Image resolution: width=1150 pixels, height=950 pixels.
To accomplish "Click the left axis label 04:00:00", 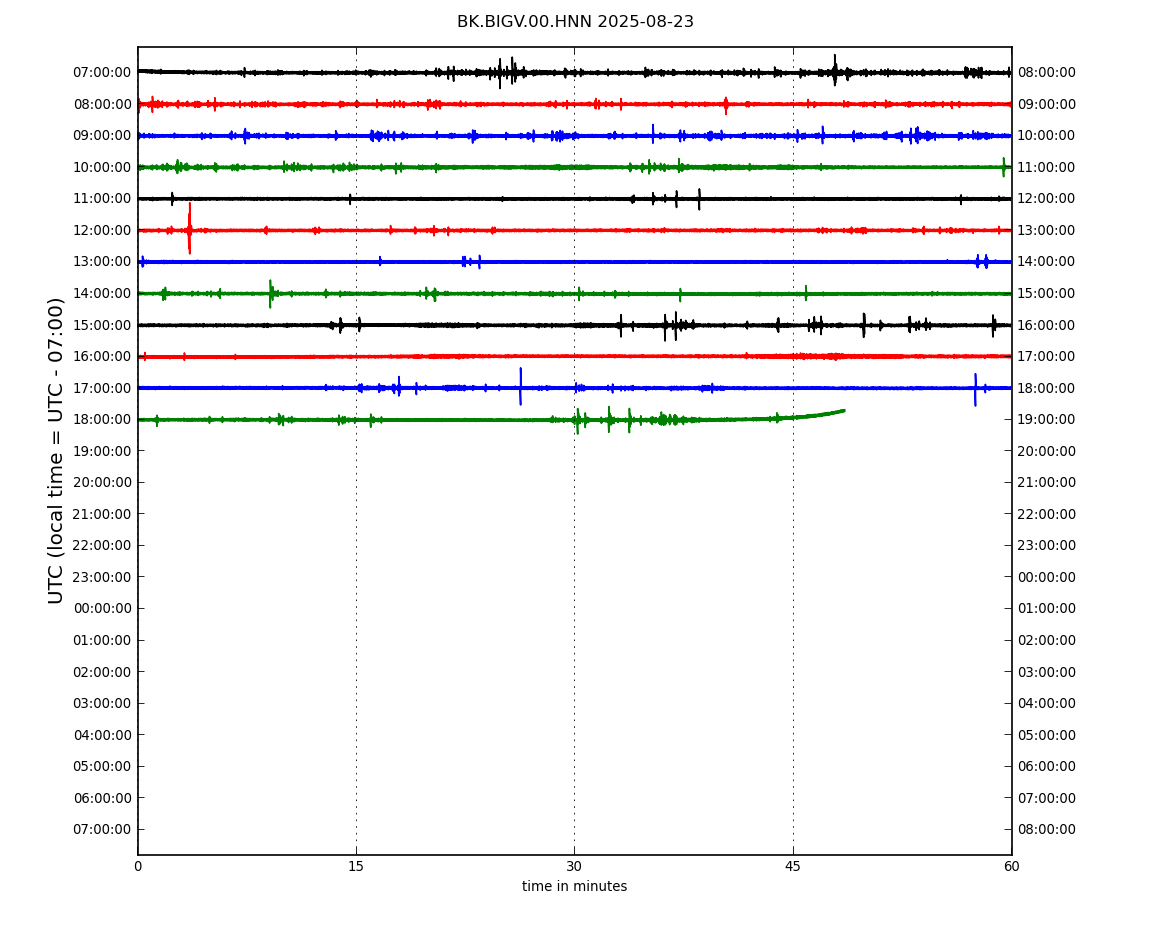I will [102, 735].
